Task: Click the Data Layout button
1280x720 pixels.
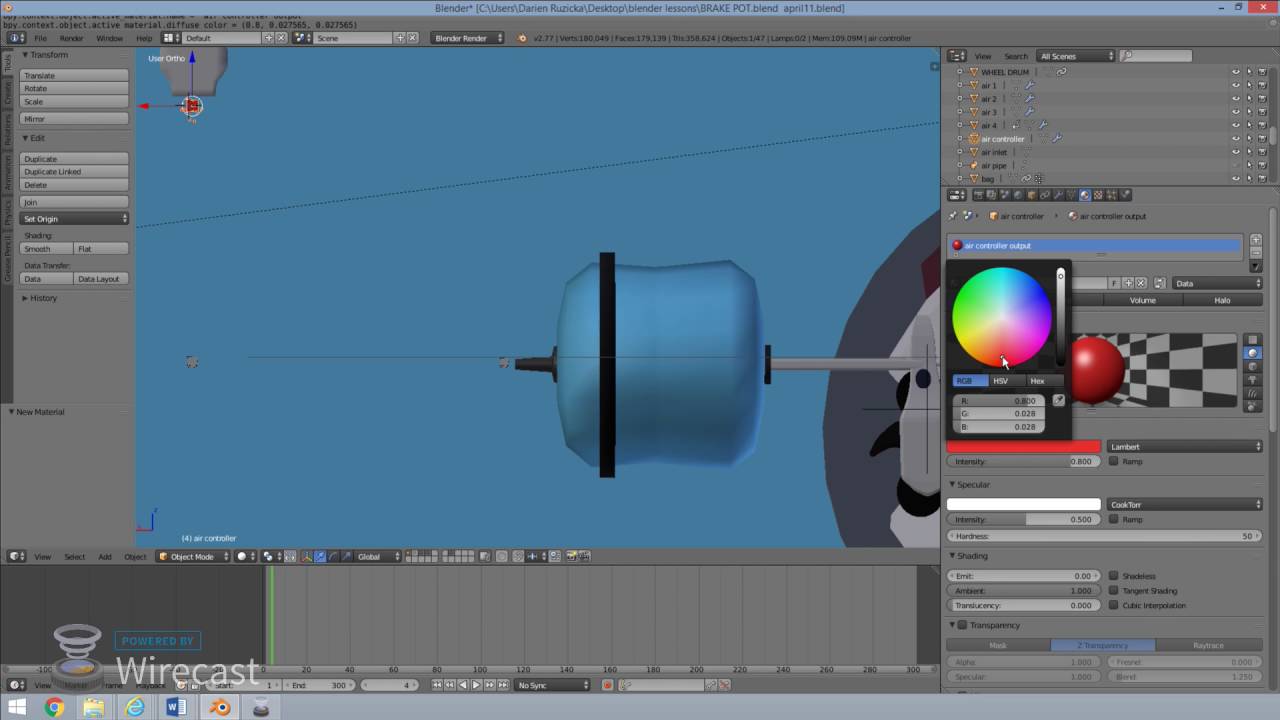Action: [102, 279]
